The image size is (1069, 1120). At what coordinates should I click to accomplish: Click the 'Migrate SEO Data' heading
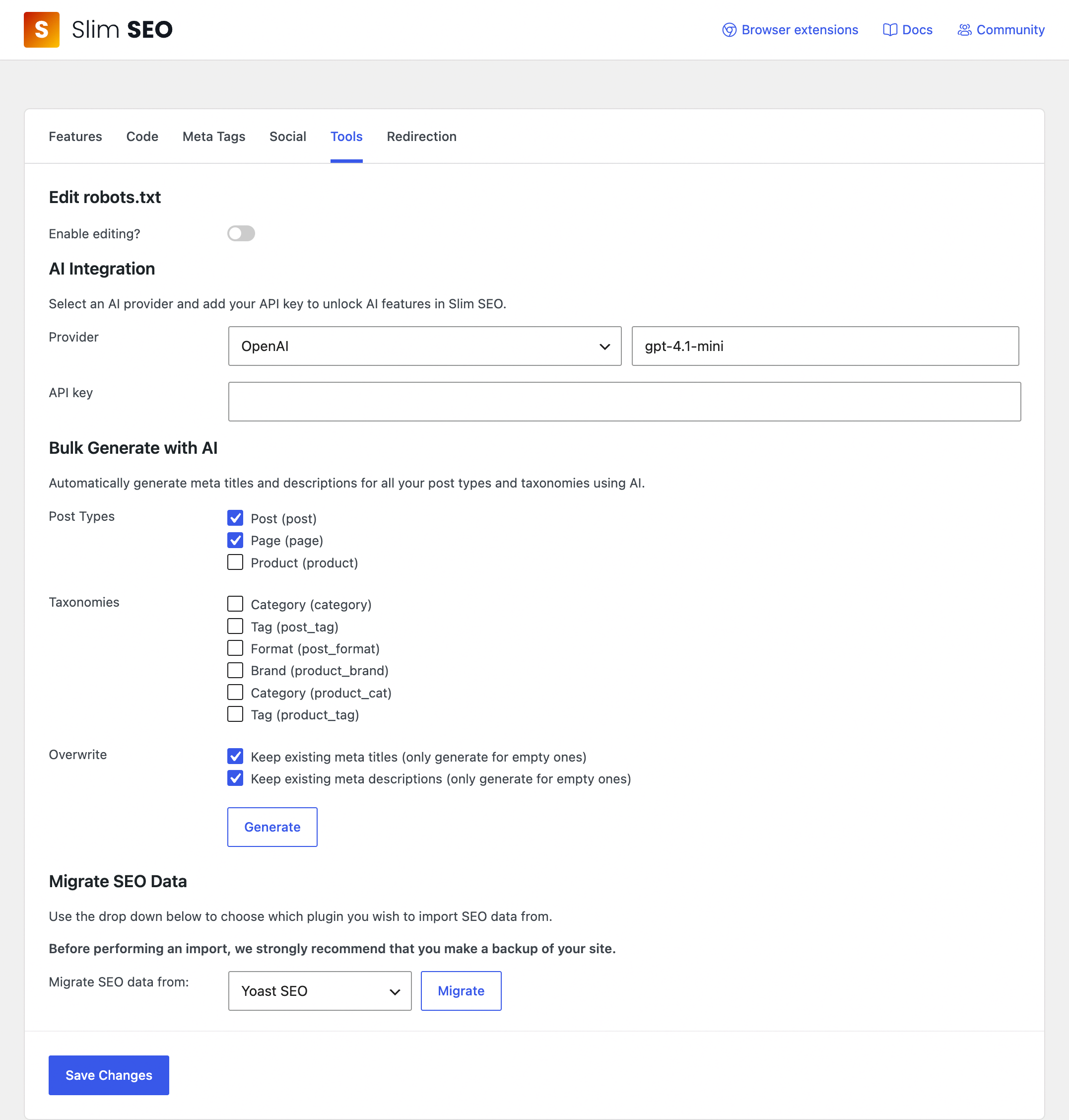point(118,881)
